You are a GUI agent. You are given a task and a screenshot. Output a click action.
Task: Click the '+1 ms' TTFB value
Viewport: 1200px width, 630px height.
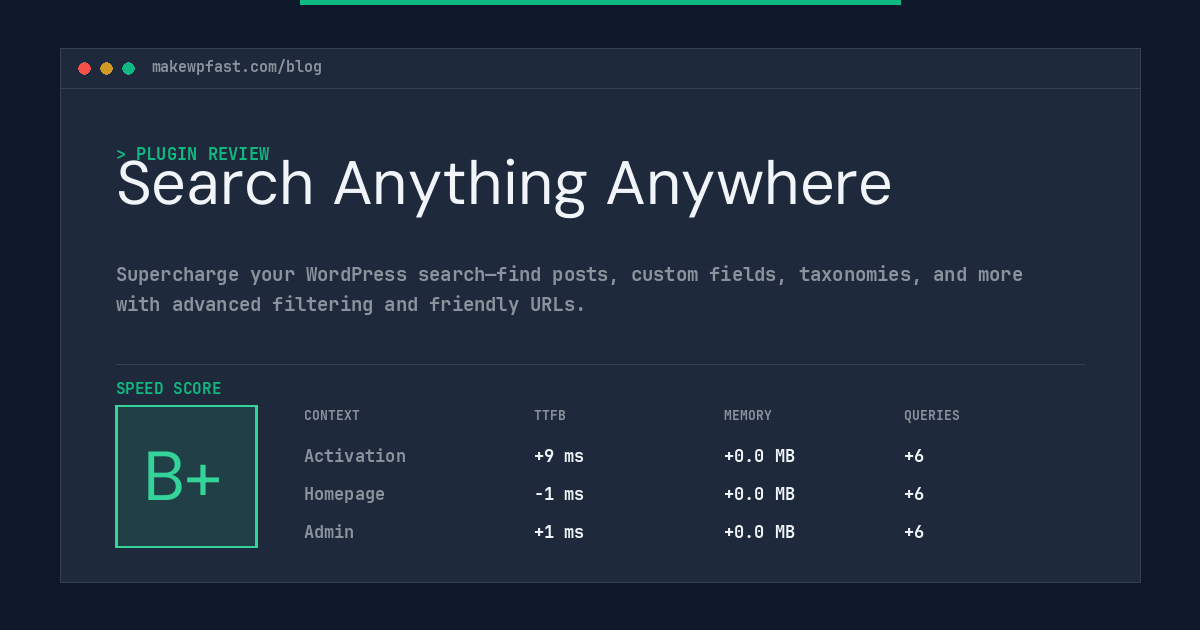559,532
